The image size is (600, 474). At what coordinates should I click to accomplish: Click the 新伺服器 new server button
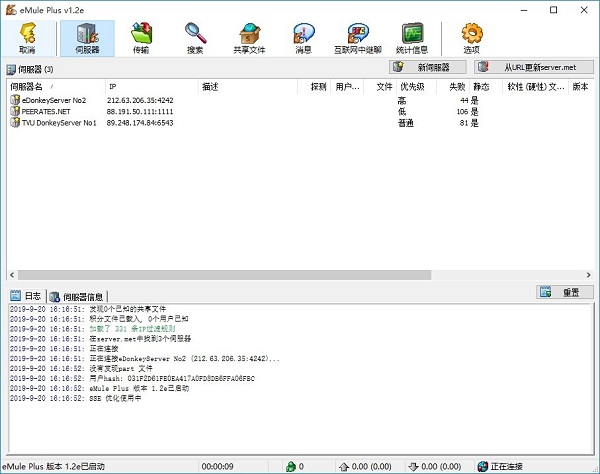(428, 67)
